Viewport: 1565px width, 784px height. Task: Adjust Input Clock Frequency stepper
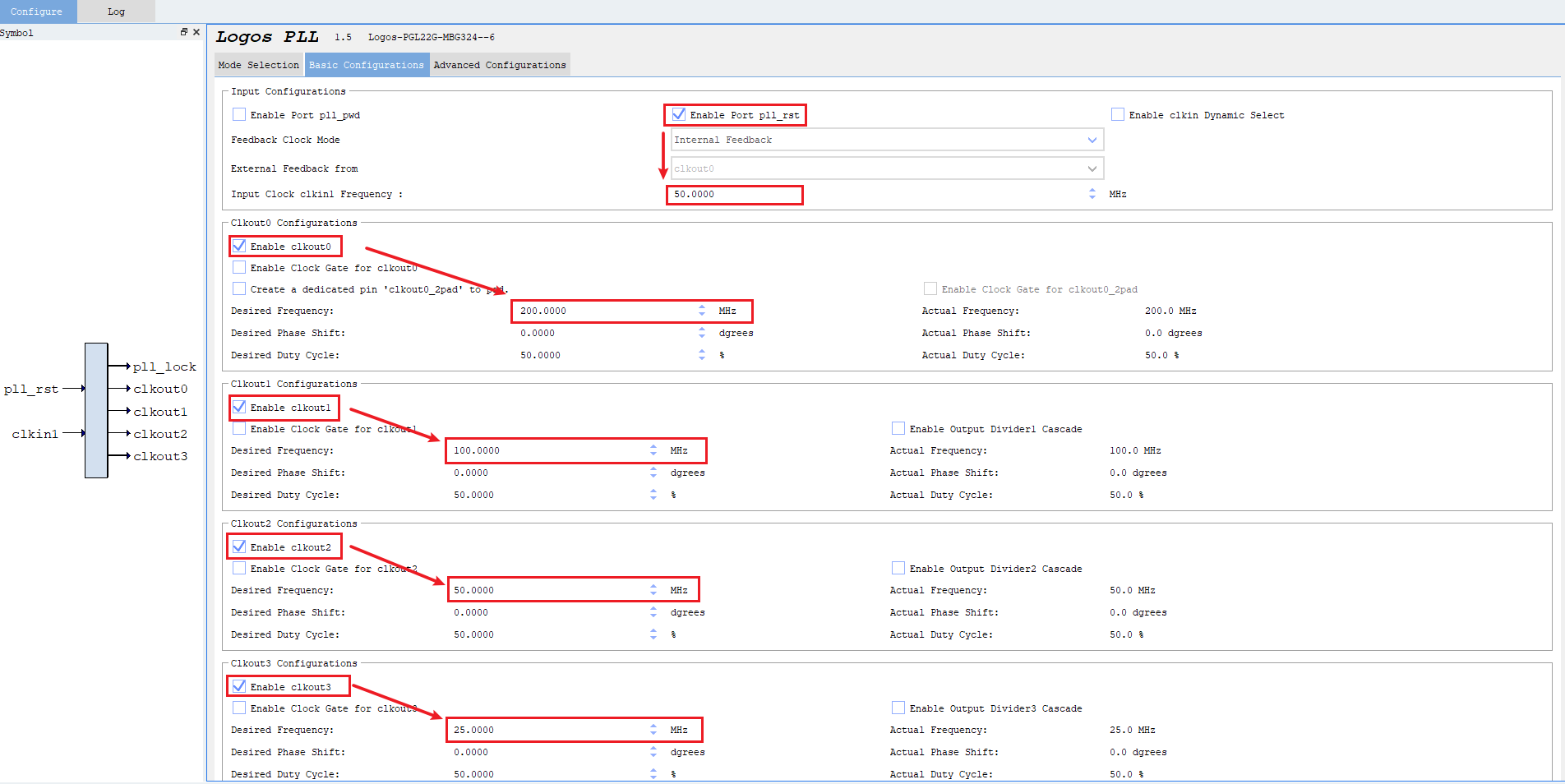pyautogui.click(x=1092, y=194)
